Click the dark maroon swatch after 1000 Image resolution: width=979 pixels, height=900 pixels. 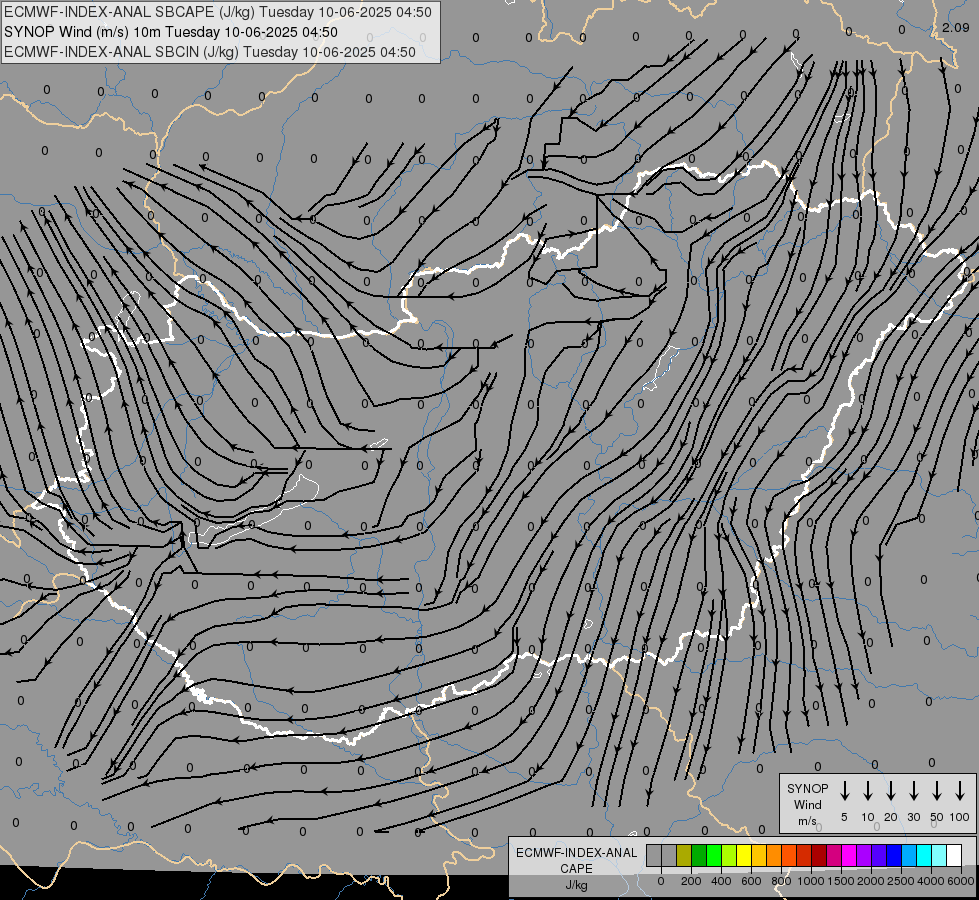click(819, 855)
